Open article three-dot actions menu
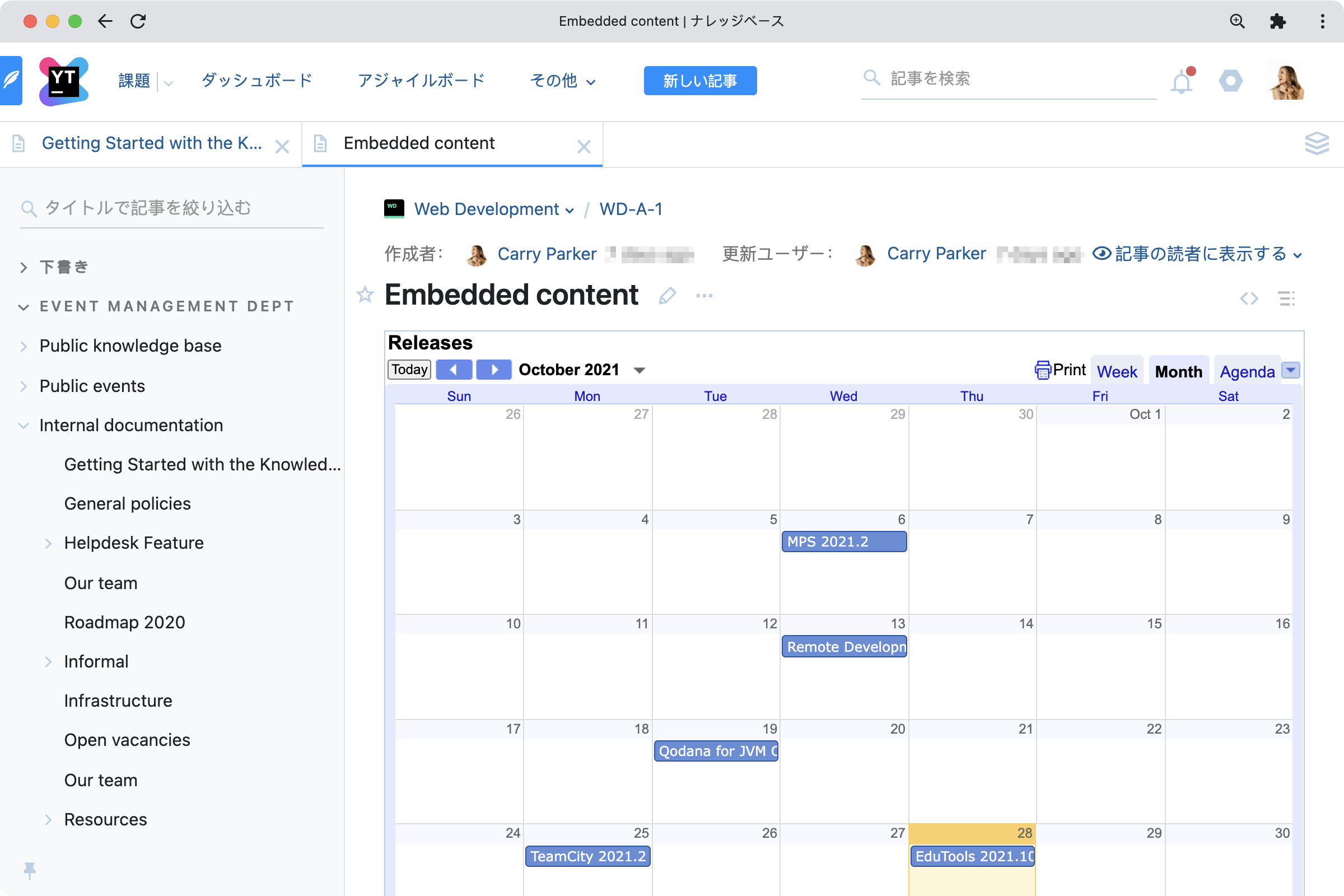The image size is (1344, 896). point(704,296)
